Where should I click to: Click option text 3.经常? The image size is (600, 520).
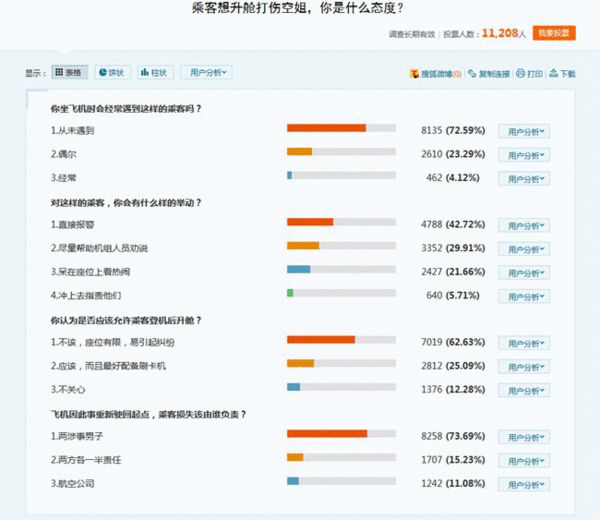coord(64,178)
